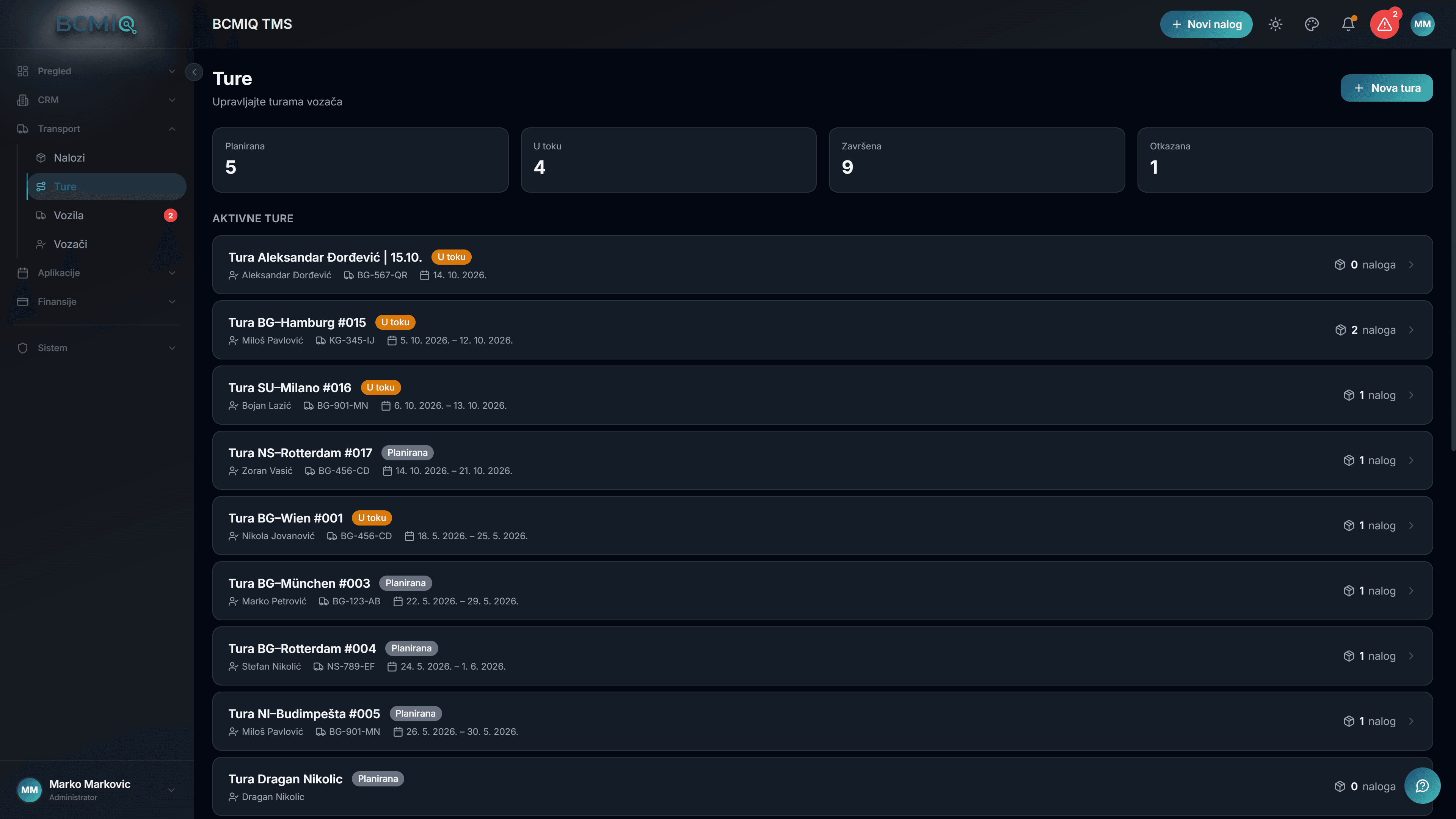Expand the Sistem section chevron

(172, 348)
